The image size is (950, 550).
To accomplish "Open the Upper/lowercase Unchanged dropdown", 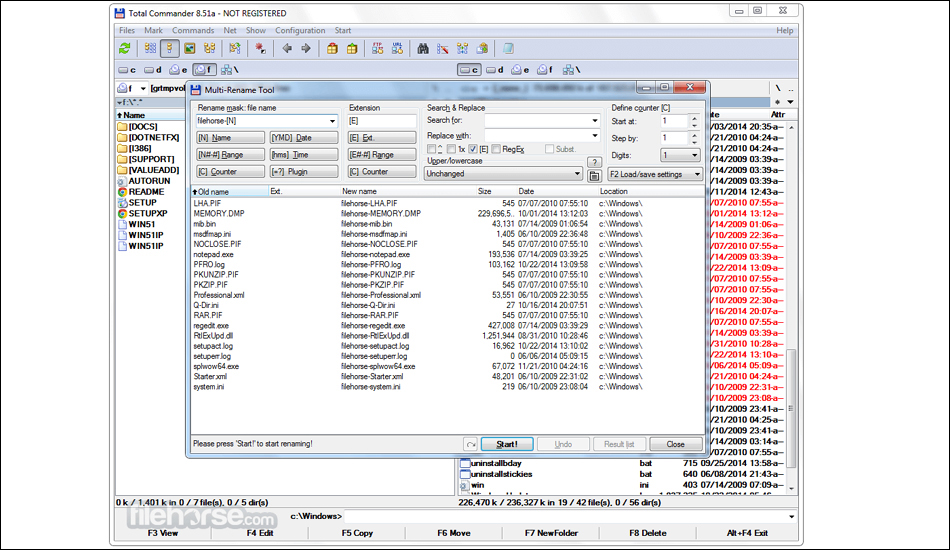I will (503, 174).
